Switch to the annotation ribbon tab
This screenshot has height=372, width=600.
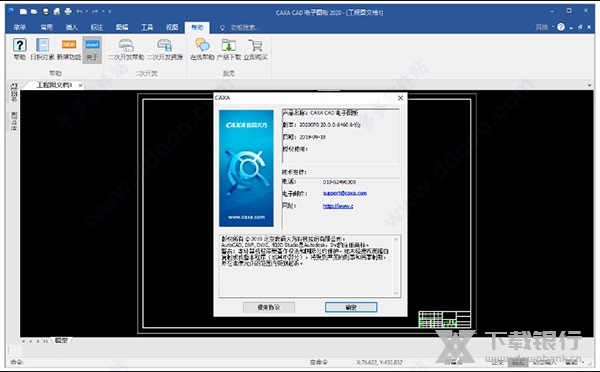[96, 27]
